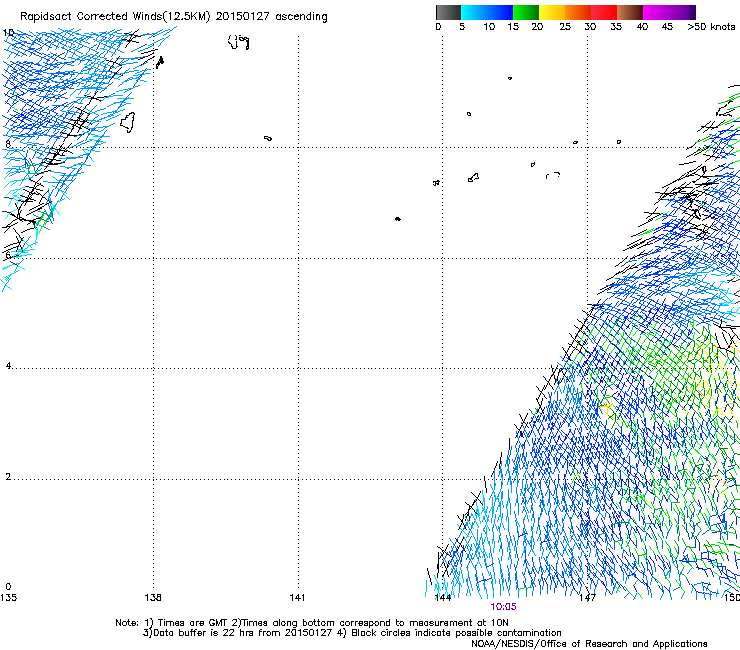Viewport: 740px width, 650px height.
Task: Click the yellow 20-25 knots legend swatch
Action: (x=552, y=12)
